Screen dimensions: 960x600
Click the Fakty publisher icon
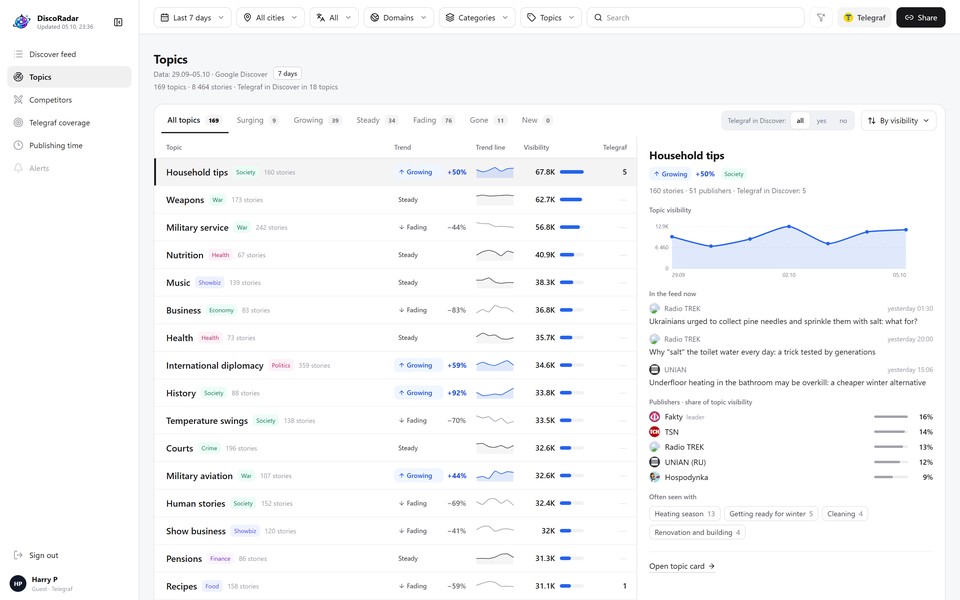[654, 417]
